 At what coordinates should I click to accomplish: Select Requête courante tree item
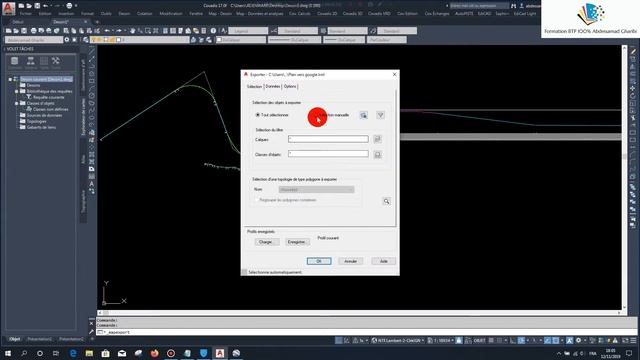(x=49, y=98)
